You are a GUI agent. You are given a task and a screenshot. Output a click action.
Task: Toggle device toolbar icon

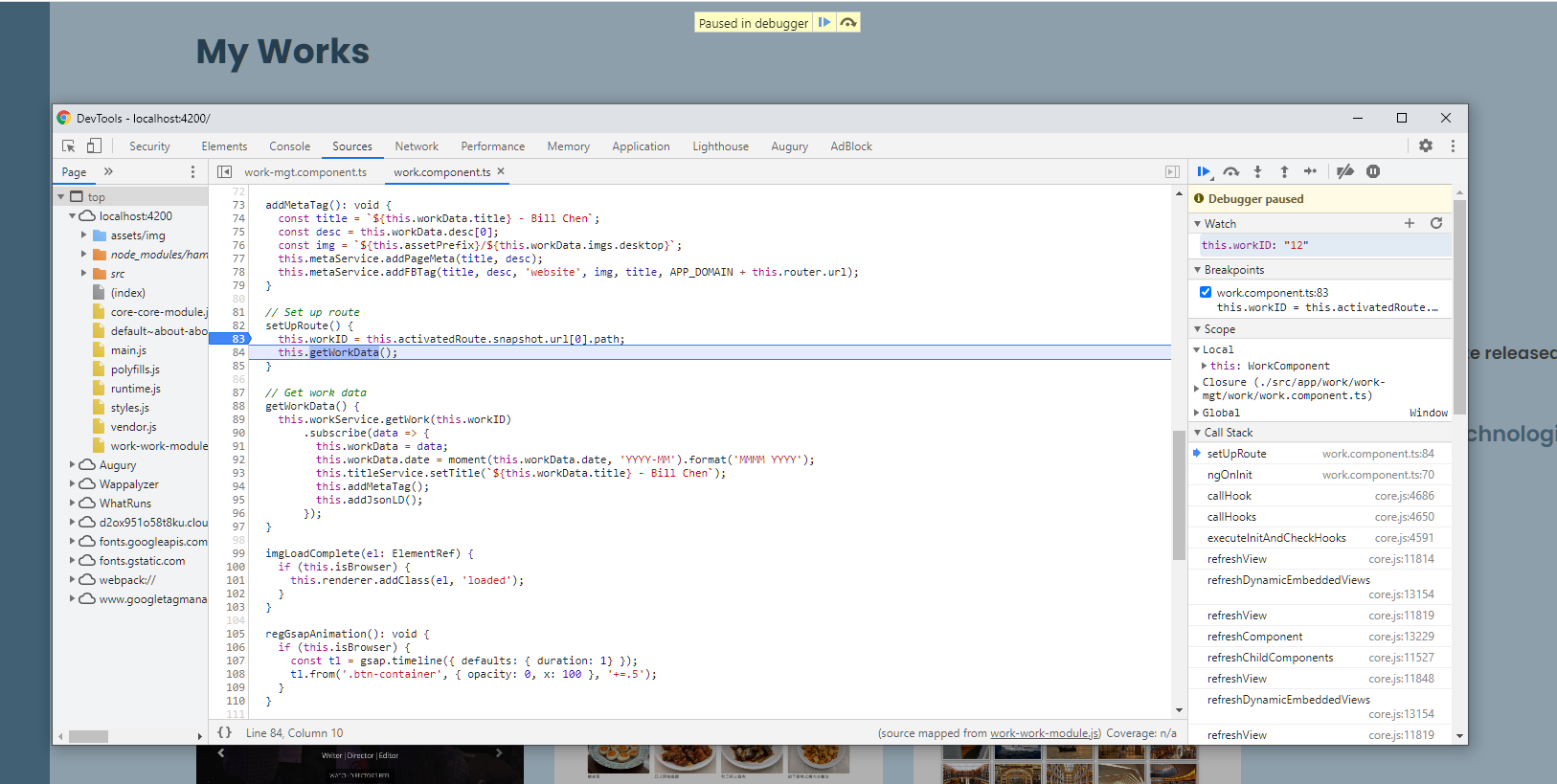(94, 146)
